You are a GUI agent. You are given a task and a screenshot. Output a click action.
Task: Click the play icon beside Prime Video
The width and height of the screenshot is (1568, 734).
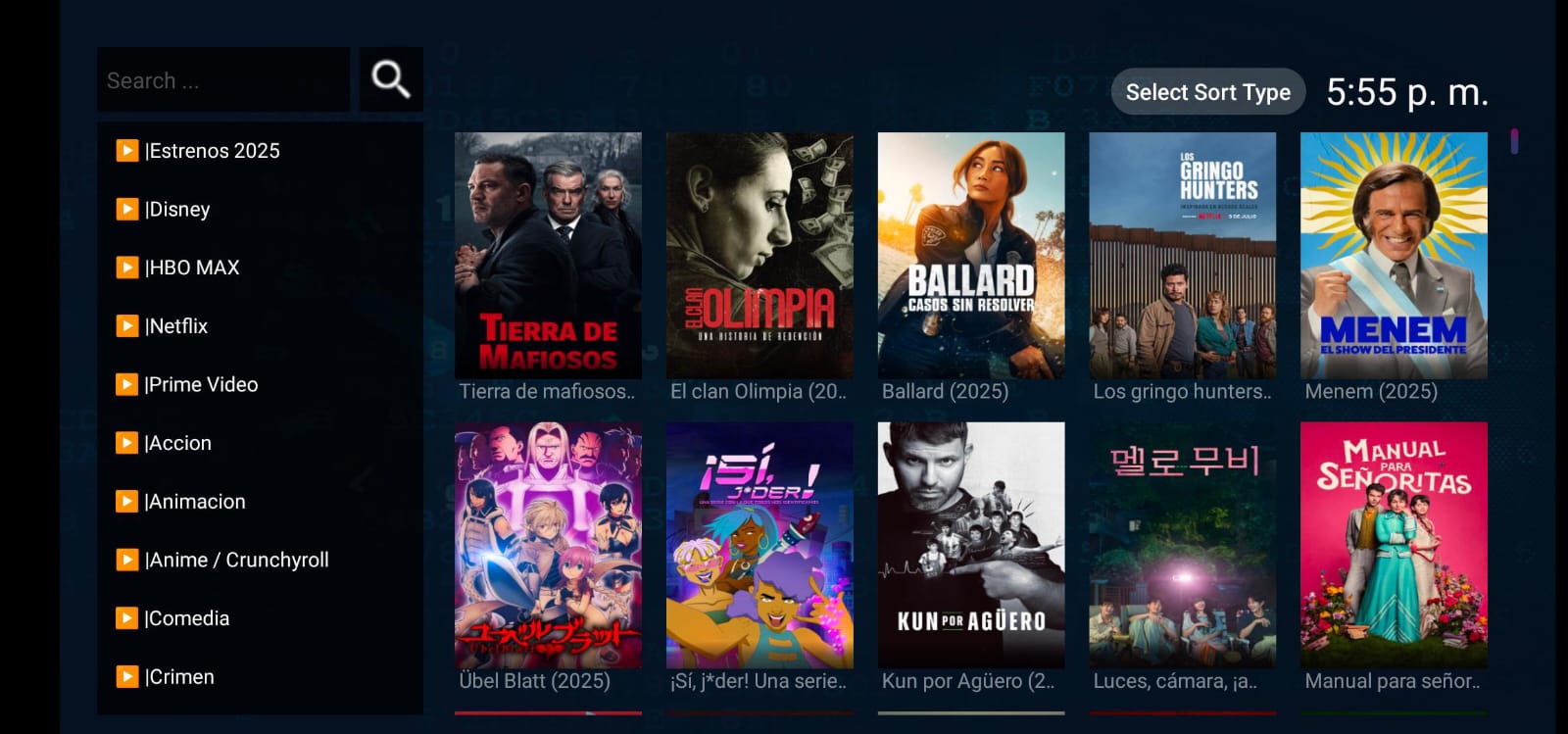tap(127, 384)
